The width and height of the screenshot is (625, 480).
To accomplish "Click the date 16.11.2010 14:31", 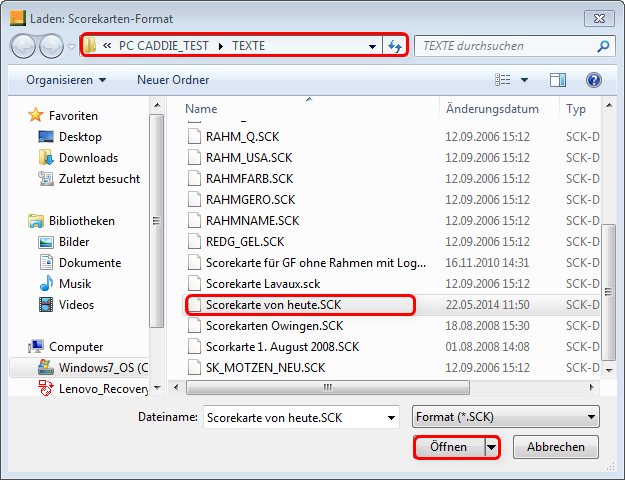I will 487,263.
